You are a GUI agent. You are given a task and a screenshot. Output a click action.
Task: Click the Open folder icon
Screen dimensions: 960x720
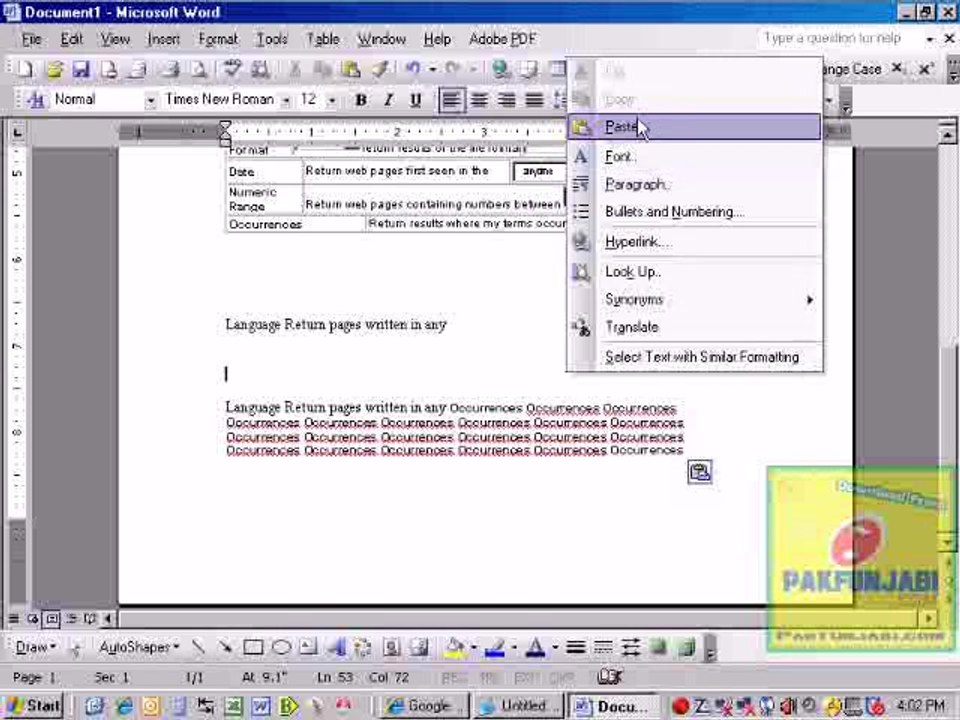point(54,69)
